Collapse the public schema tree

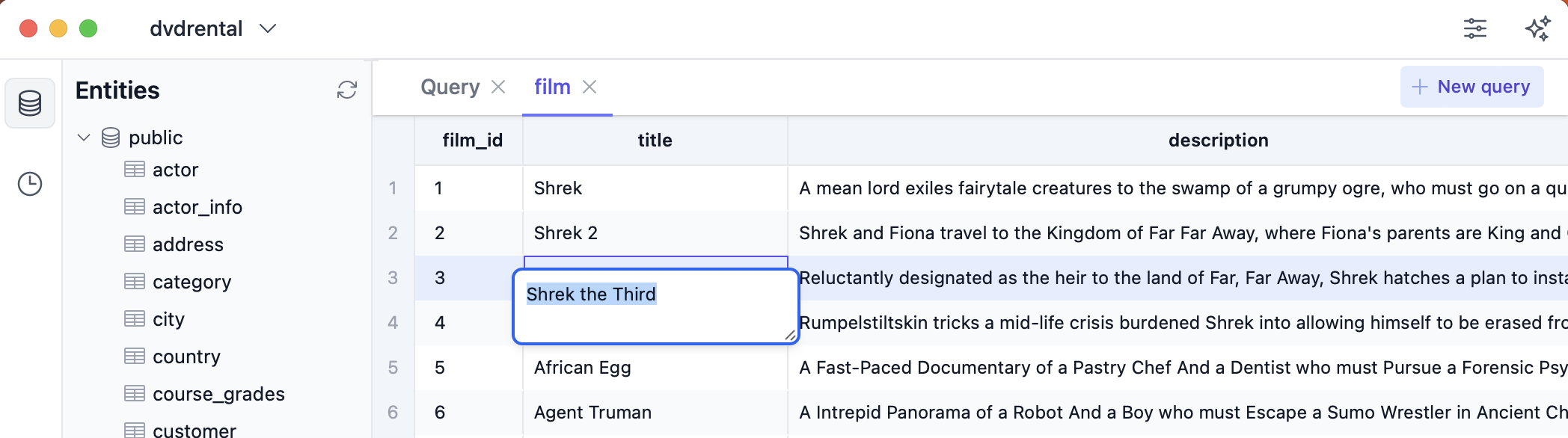pyautogui.click(x=84, y=138)
